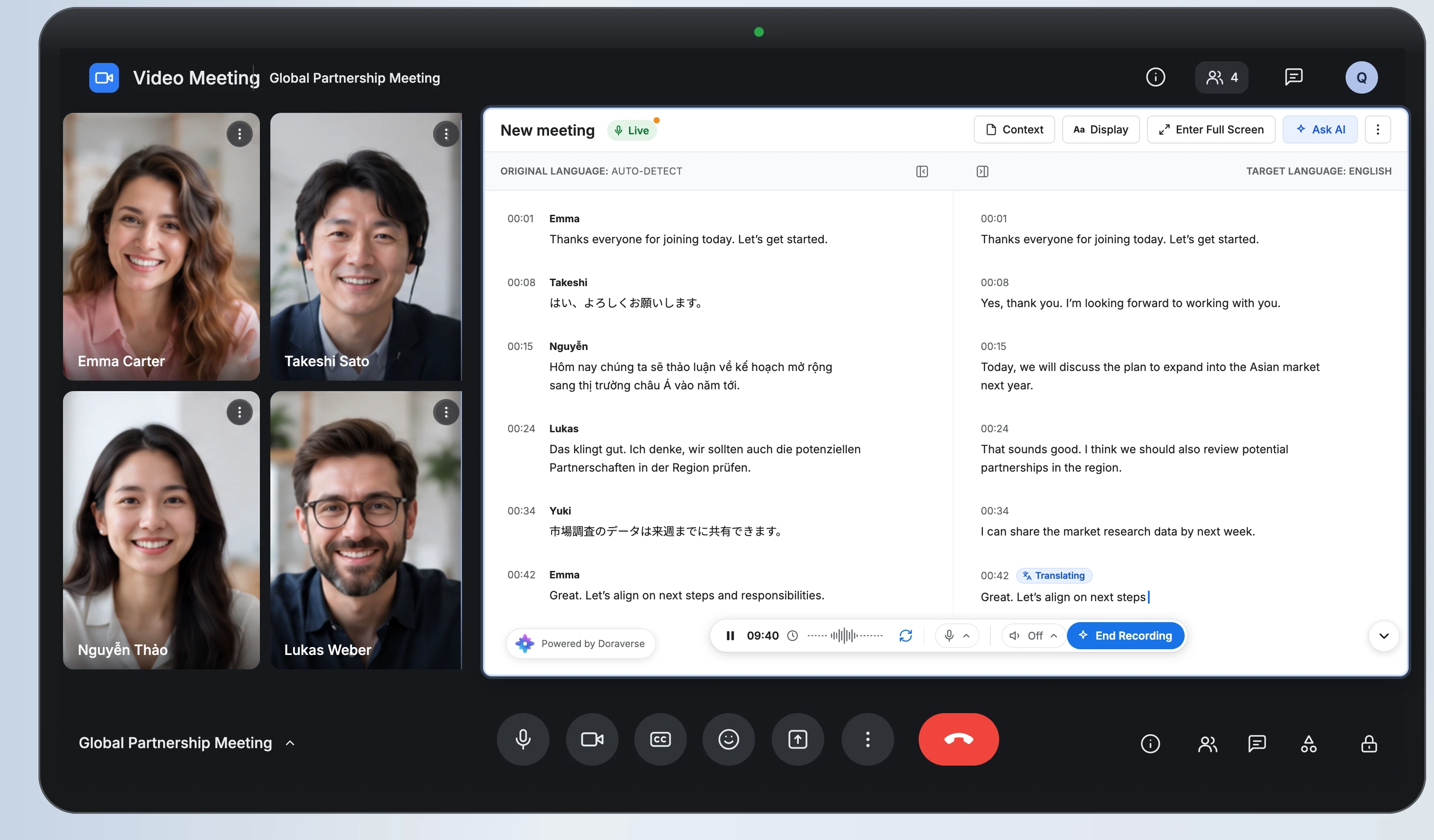Pause the live recording

[730, 636]
